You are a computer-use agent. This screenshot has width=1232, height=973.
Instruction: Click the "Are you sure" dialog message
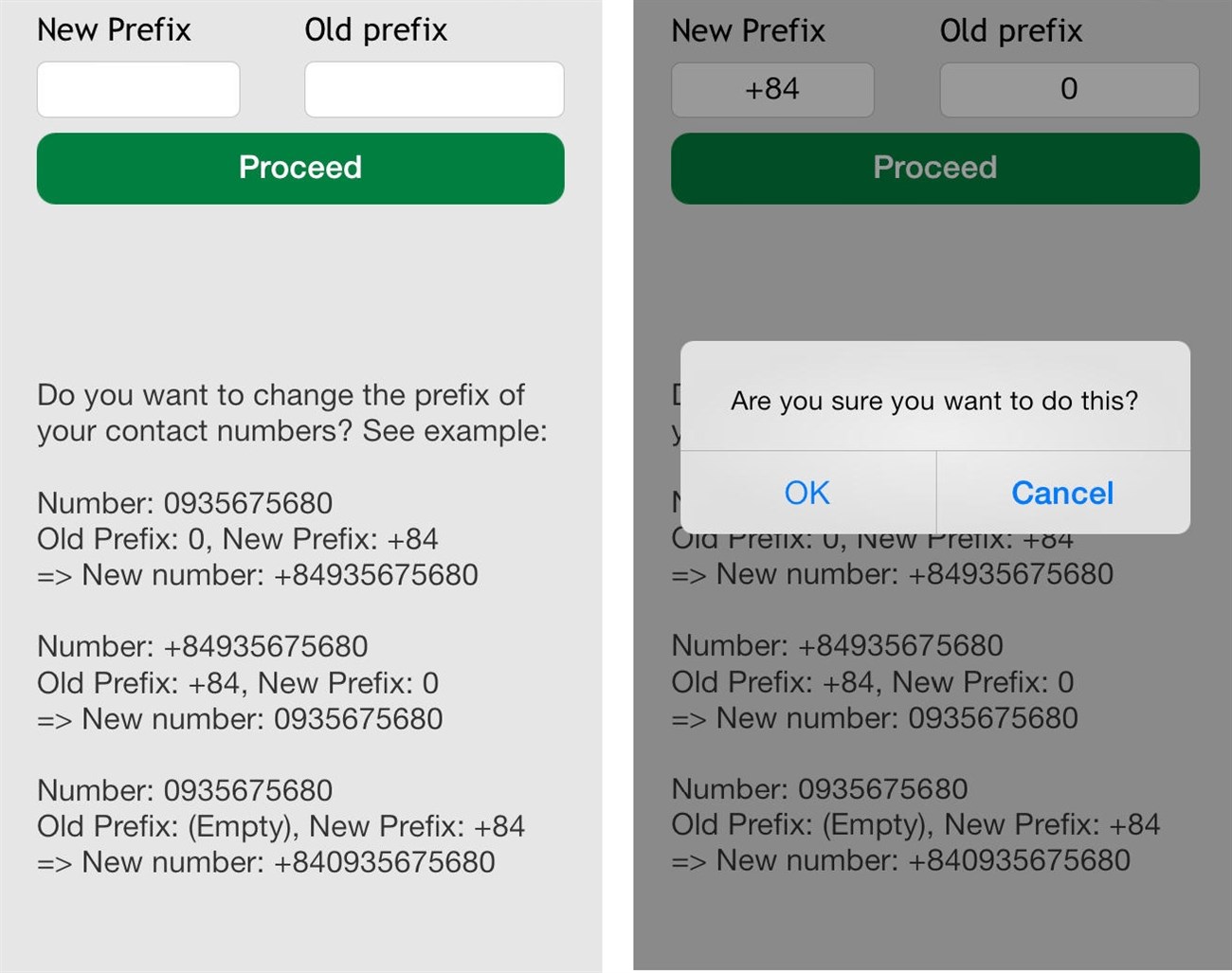[x=934, y=401]
